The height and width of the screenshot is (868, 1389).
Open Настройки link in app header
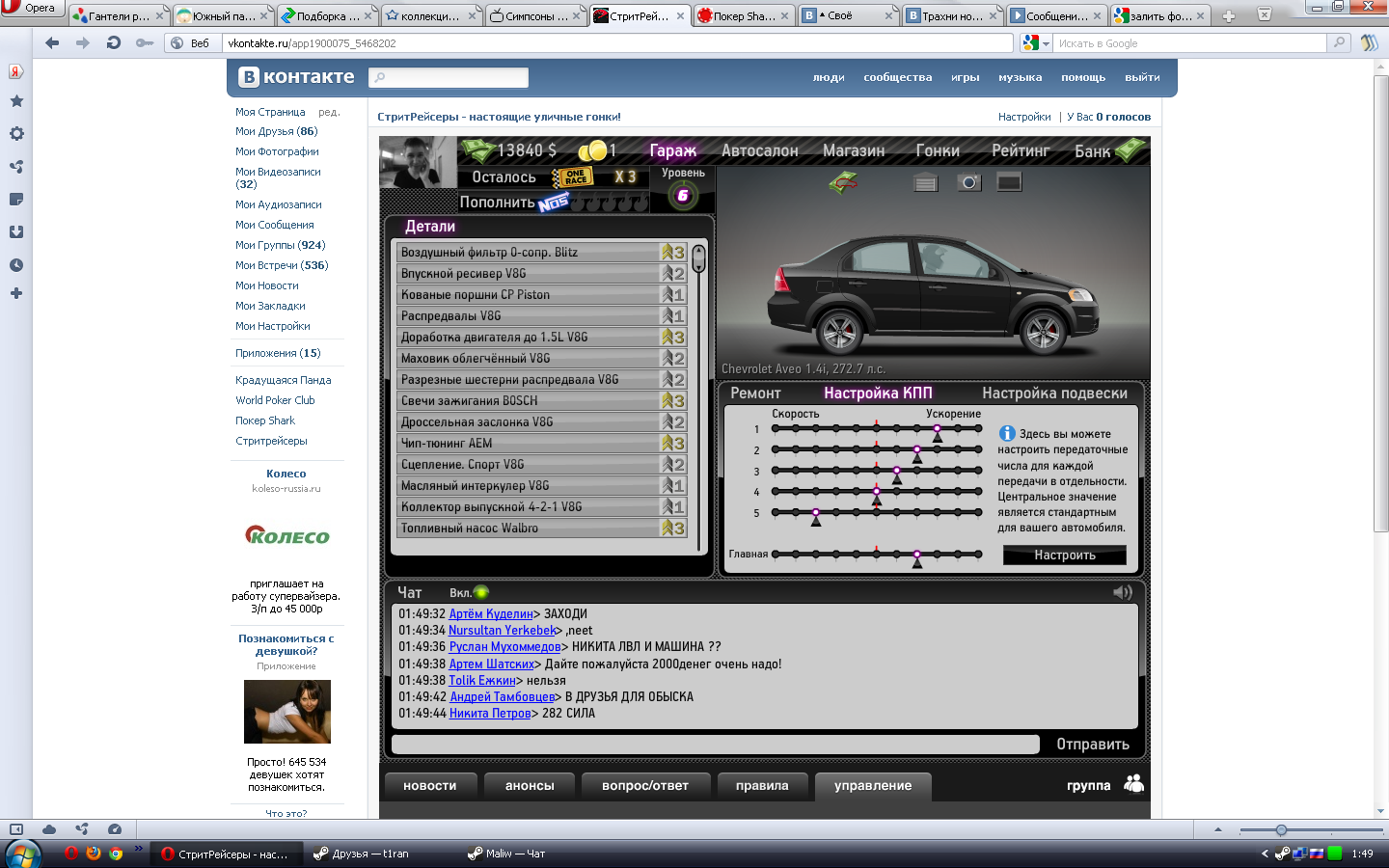[1024, 117]
